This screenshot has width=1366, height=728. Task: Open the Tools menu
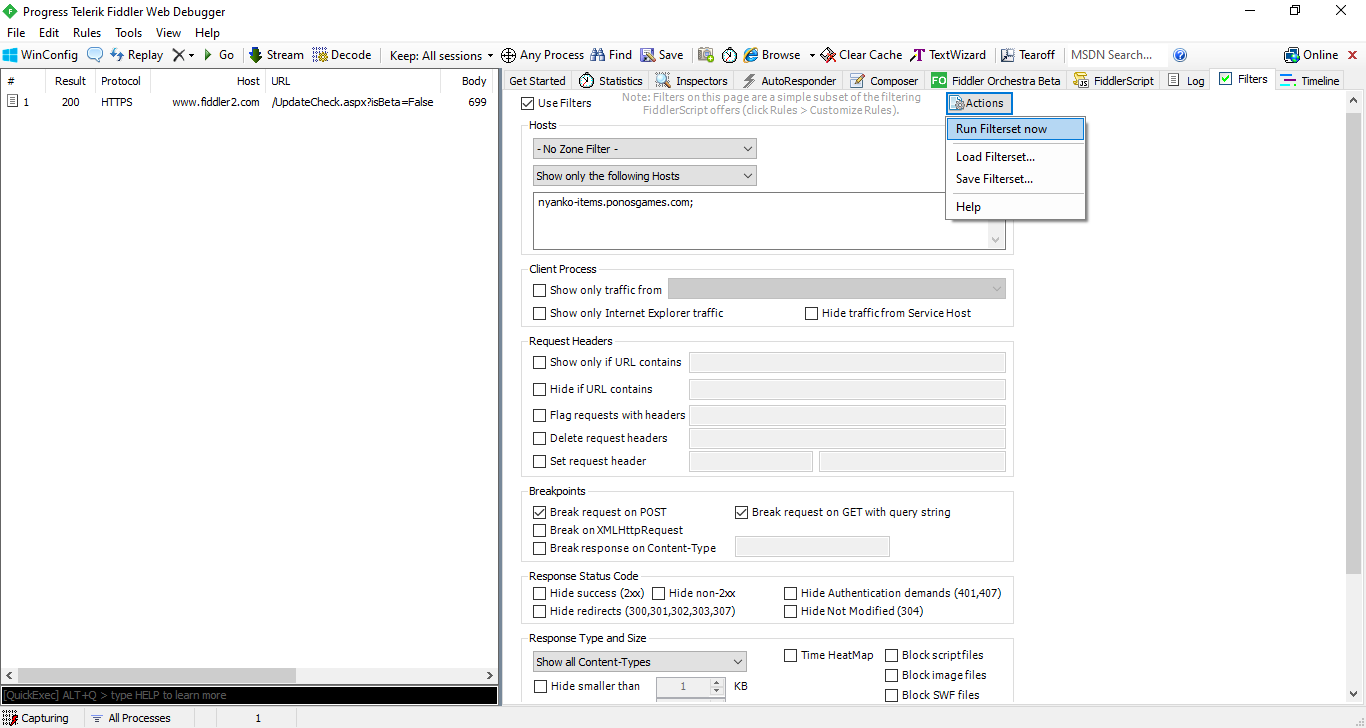click(x=129, y=33)
